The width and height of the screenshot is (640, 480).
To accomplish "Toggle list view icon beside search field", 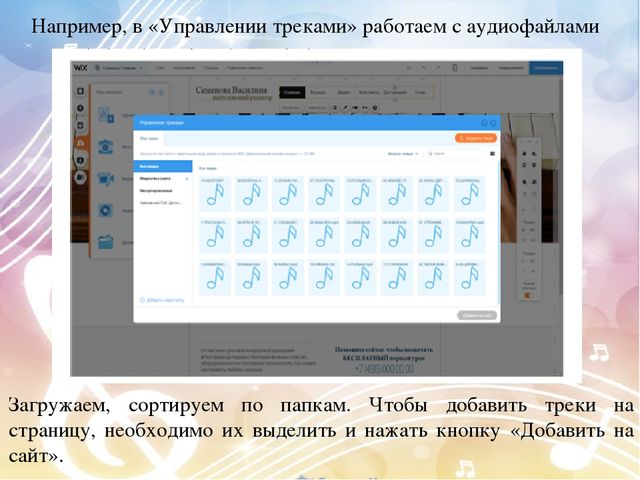I will point(492,154).
